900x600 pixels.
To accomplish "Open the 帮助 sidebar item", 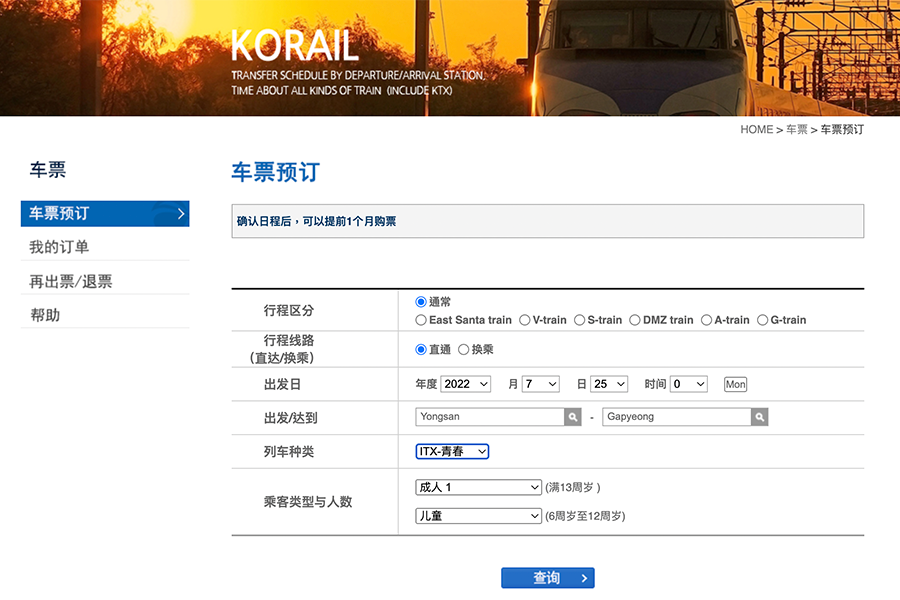I will [x=45, y=315].
